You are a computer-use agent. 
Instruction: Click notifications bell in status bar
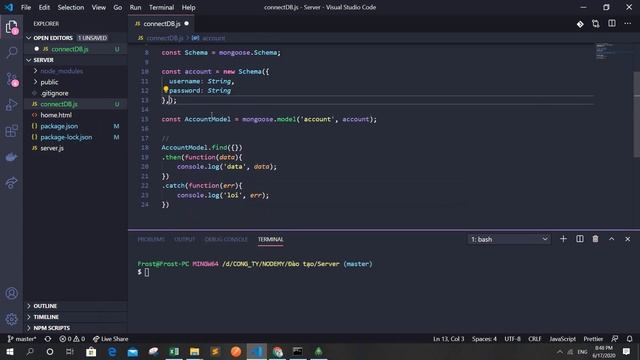tap(629, 339)
